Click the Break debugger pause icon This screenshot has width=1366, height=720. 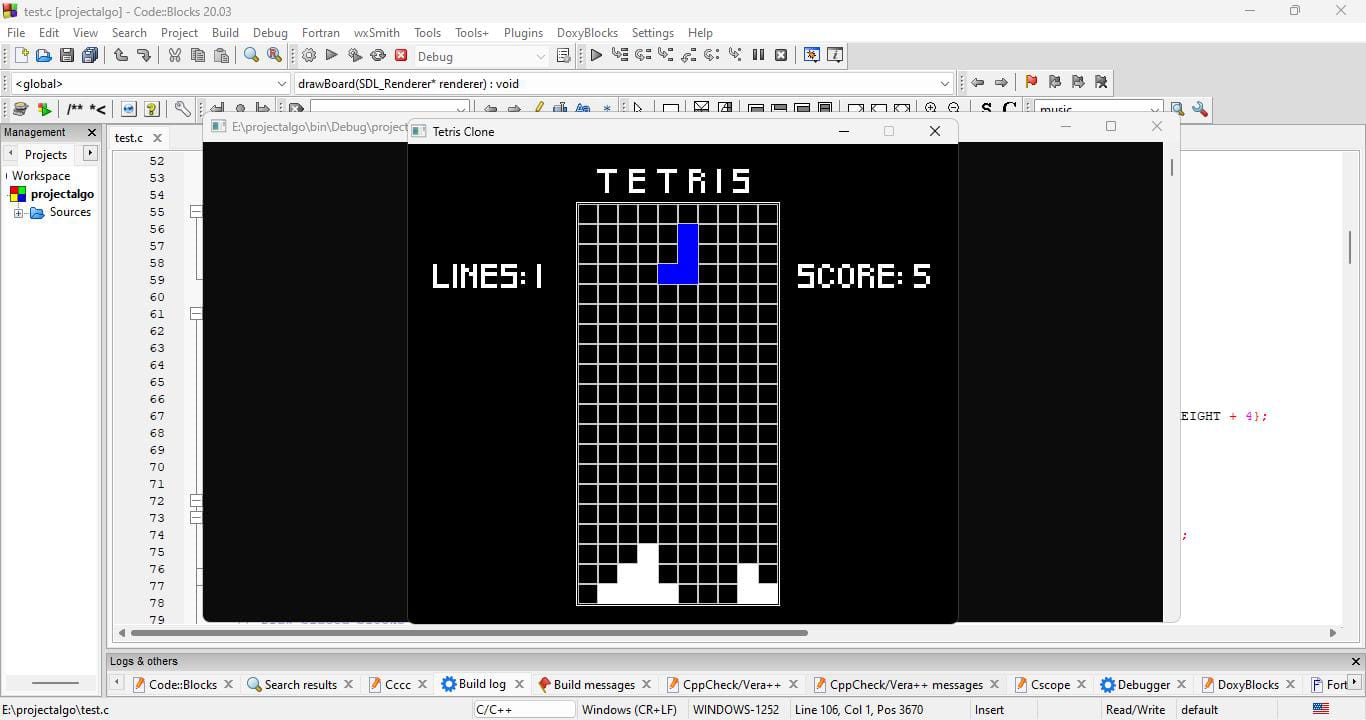click(758, 56)
